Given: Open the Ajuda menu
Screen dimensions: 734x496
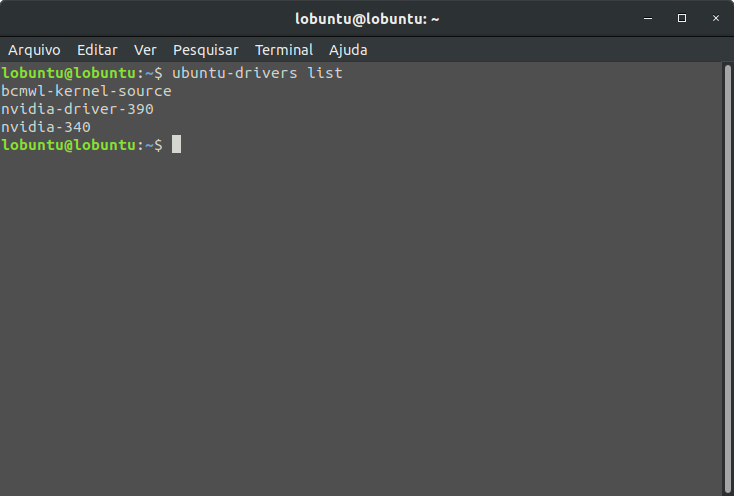Looking at the screenshot, I should (x=347, y=49).
